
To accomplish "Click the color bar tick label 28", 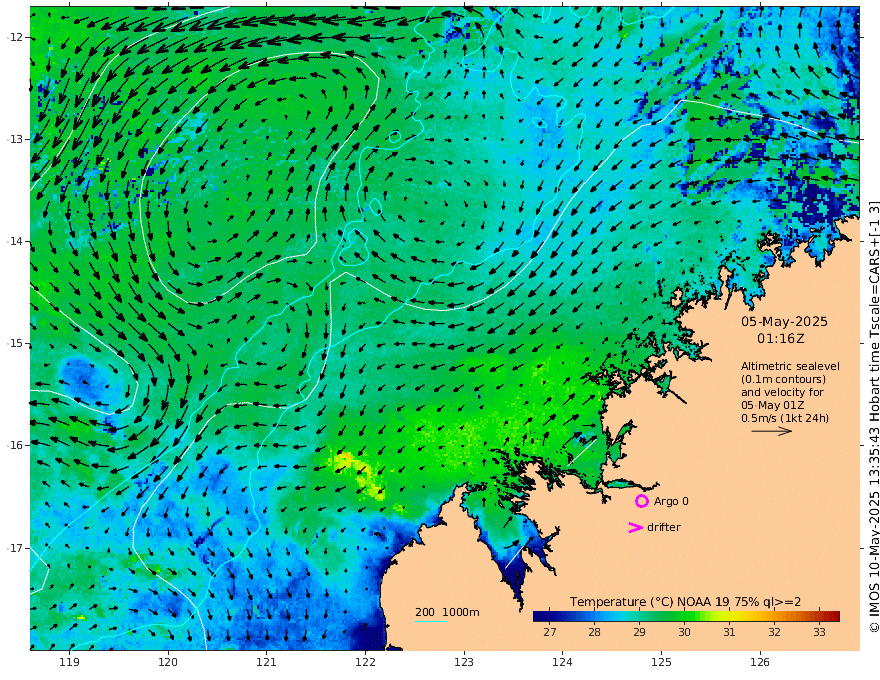I will [x=594, y=632].
